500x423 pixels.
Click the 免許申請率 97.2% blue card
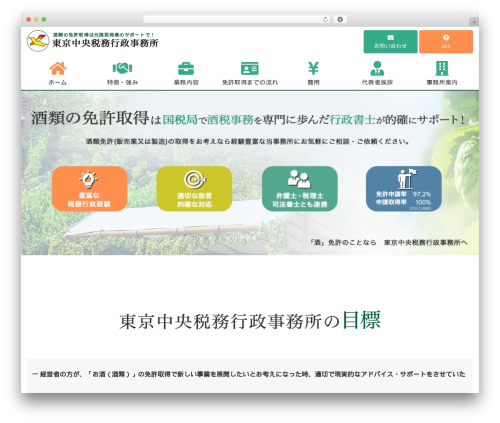(x=404, y=189)
